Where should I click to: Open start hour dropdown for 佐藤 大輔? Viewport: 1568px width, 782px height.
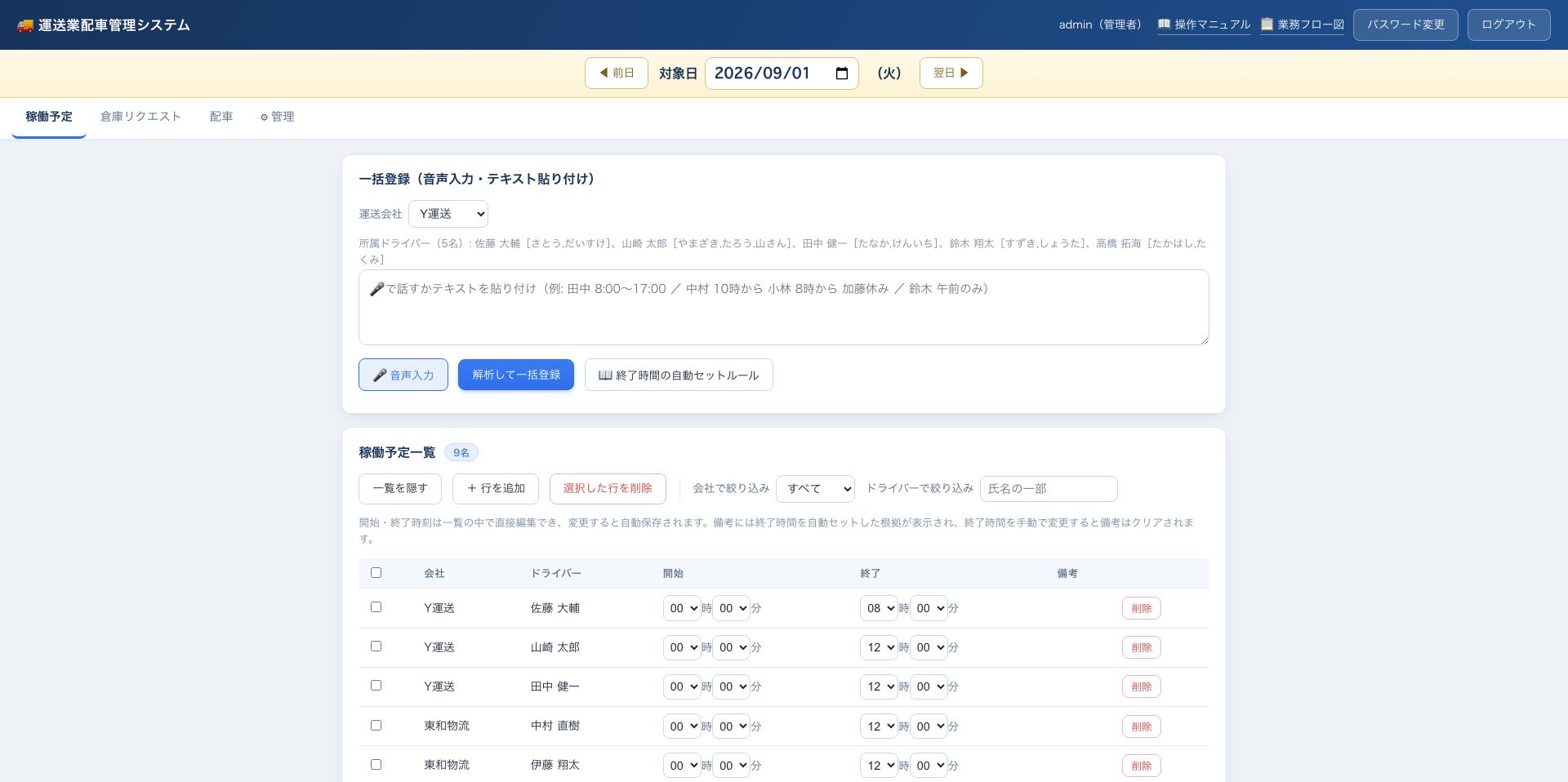pos(682,608)
